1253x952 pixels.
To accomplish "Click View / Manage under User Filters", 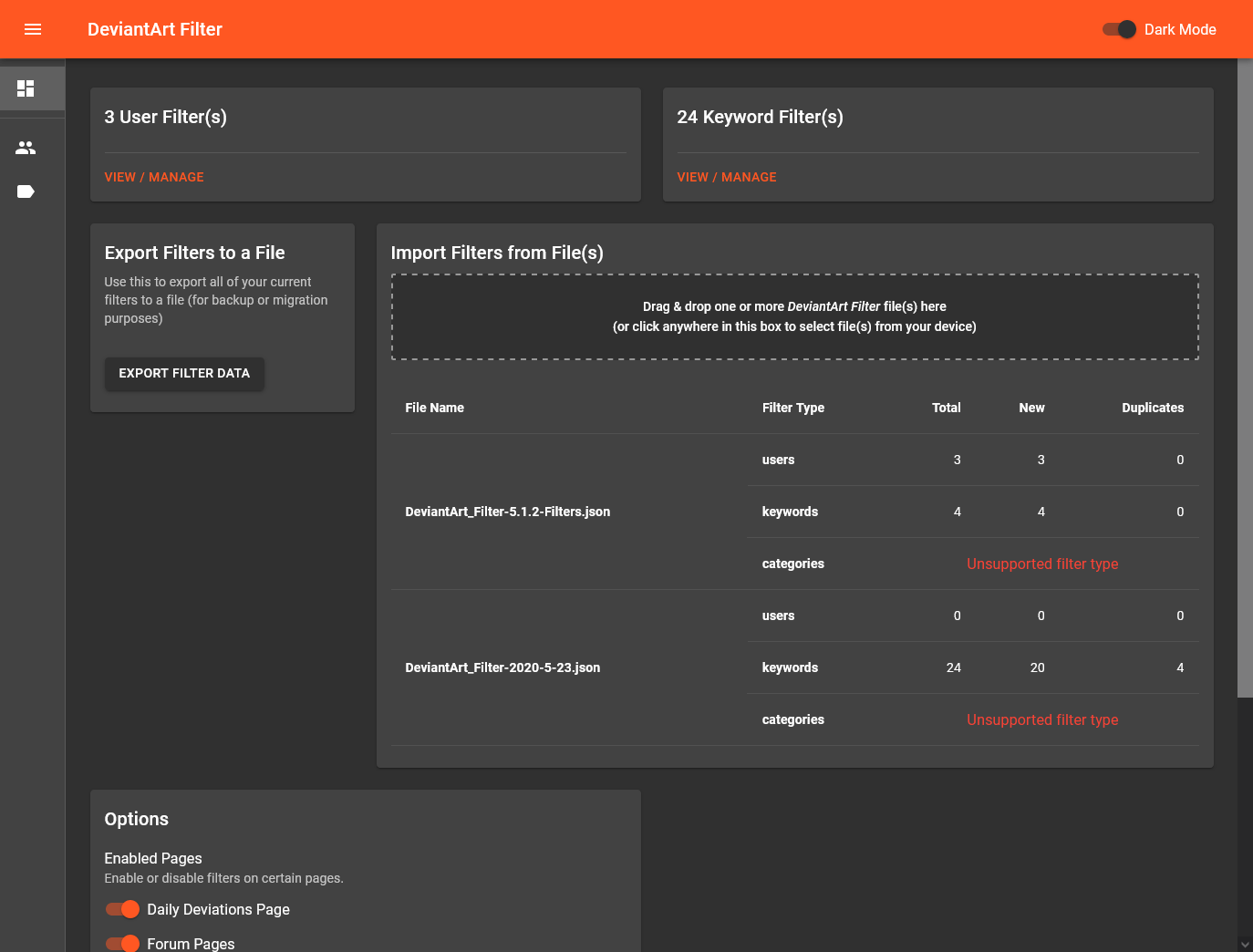I will (154, 177).
